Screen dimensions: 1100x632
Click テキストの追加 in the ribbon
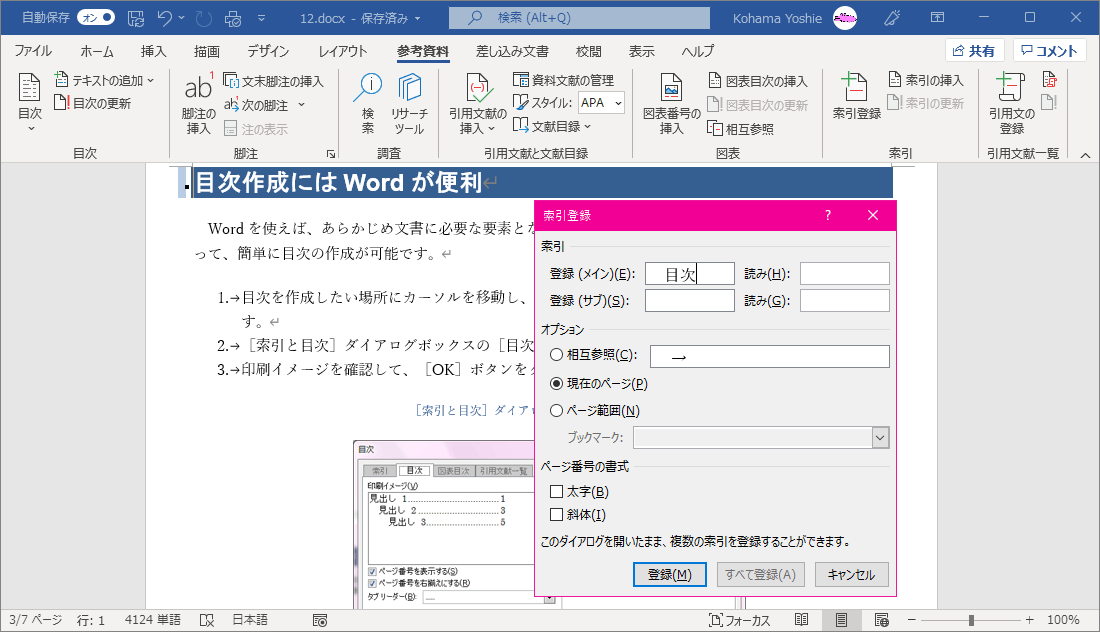coord(104,80)
